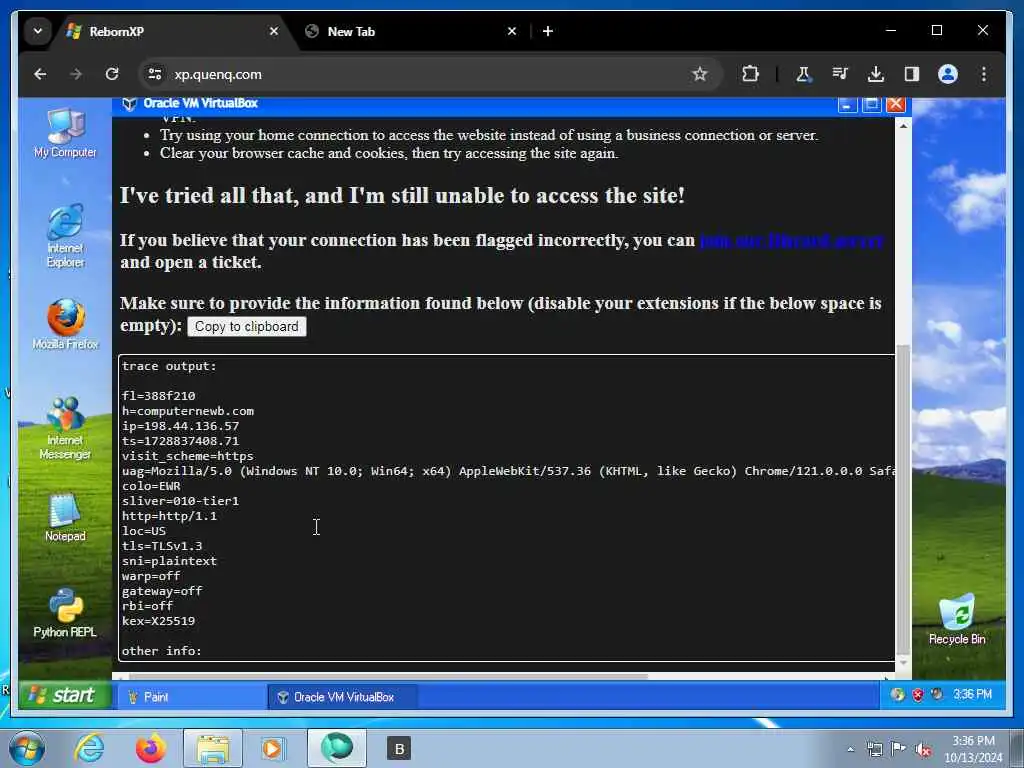Follow the join our Discord server link

coord(791,240)
